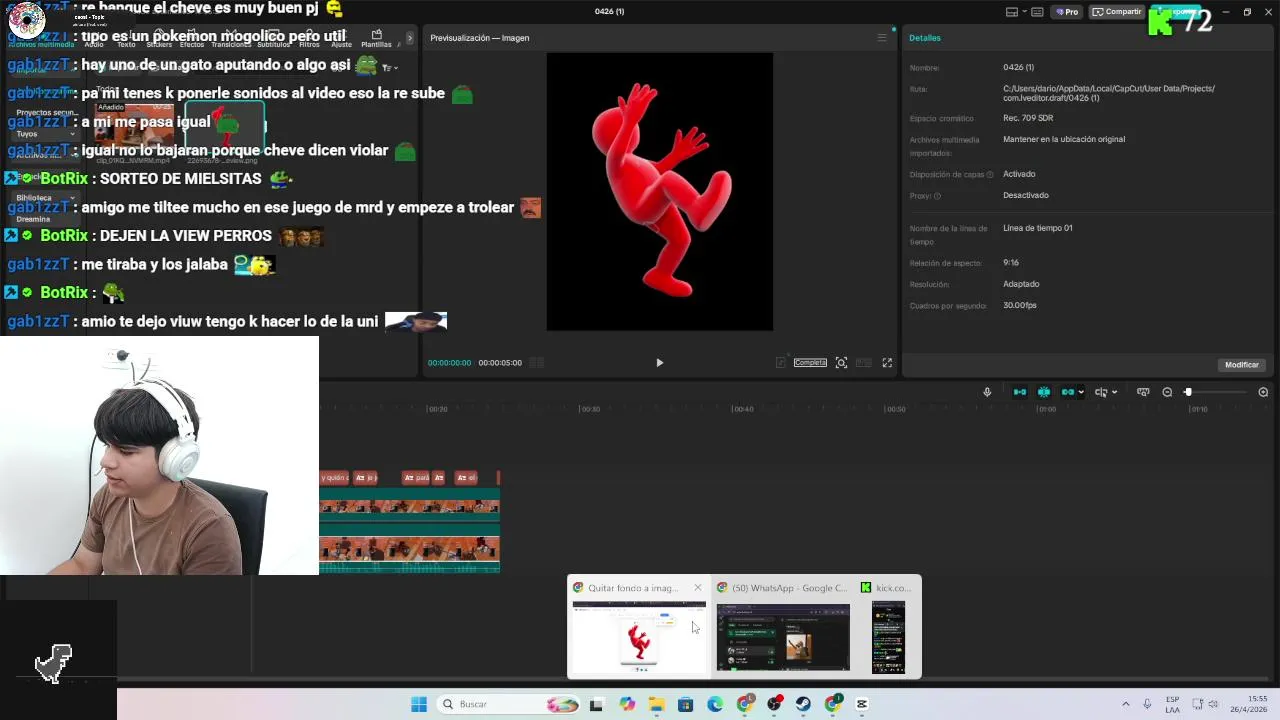Image resolution: width=1280 pixels, height=720 pixels.
Task: Toggle main track magnet snapping
Action: (1020, 392)
